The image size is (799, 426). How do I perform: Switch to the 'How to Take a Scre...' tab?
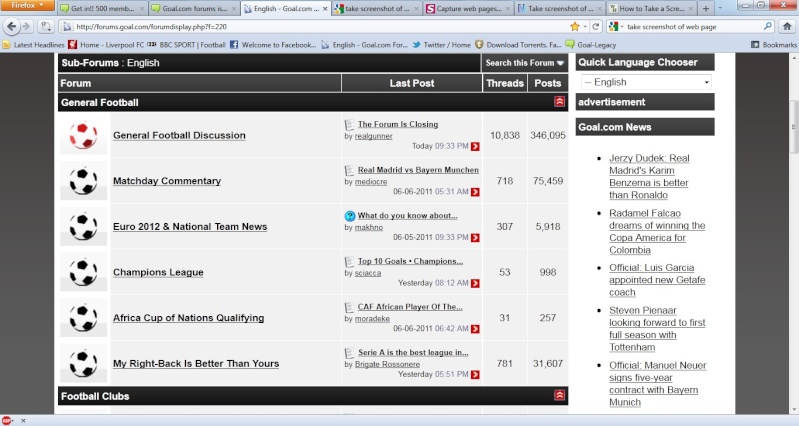(651, 9)
